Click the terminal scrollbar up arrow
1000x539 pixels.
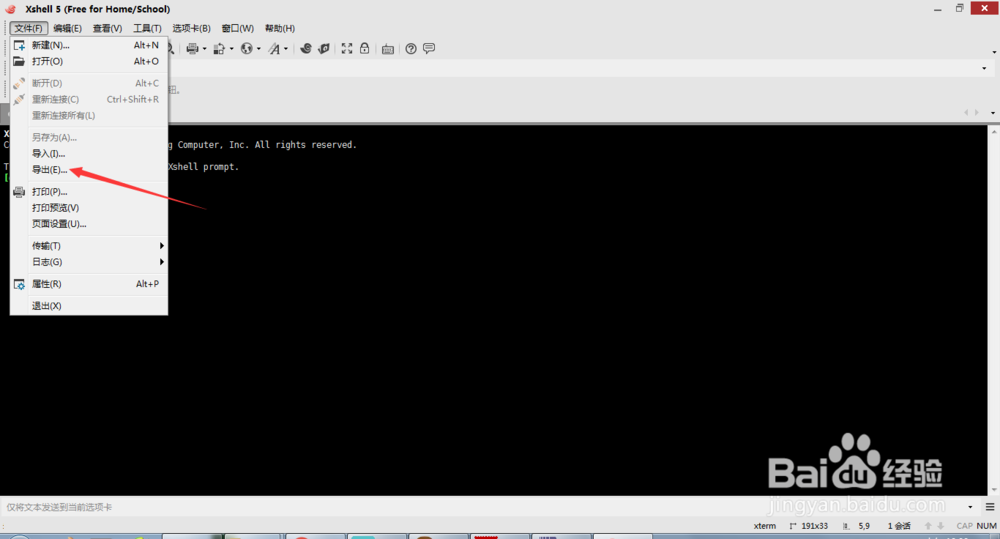pyautogui.click(x=994, y=131)
